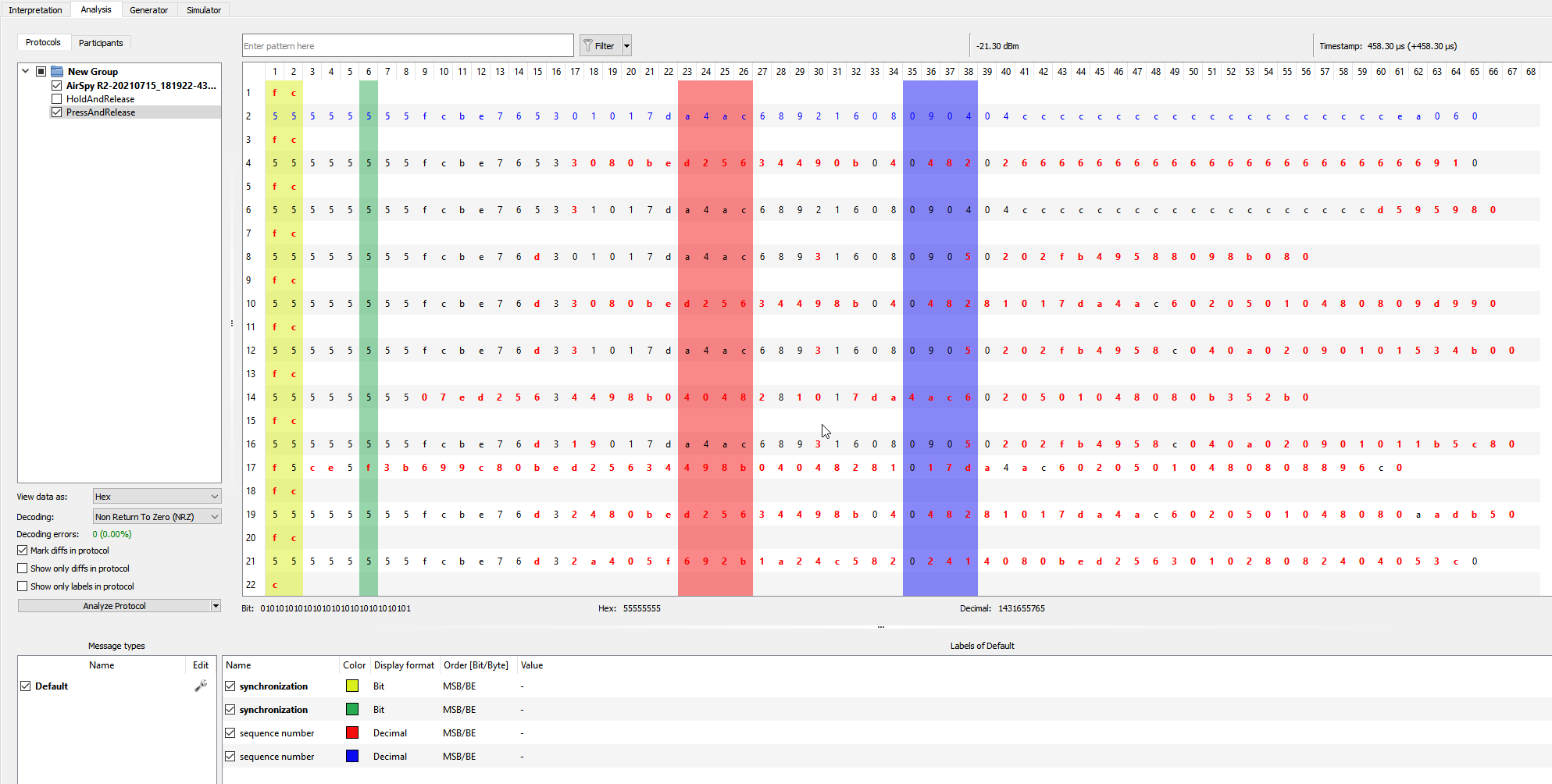
Task: Select column 35 header
Action: 912,72
